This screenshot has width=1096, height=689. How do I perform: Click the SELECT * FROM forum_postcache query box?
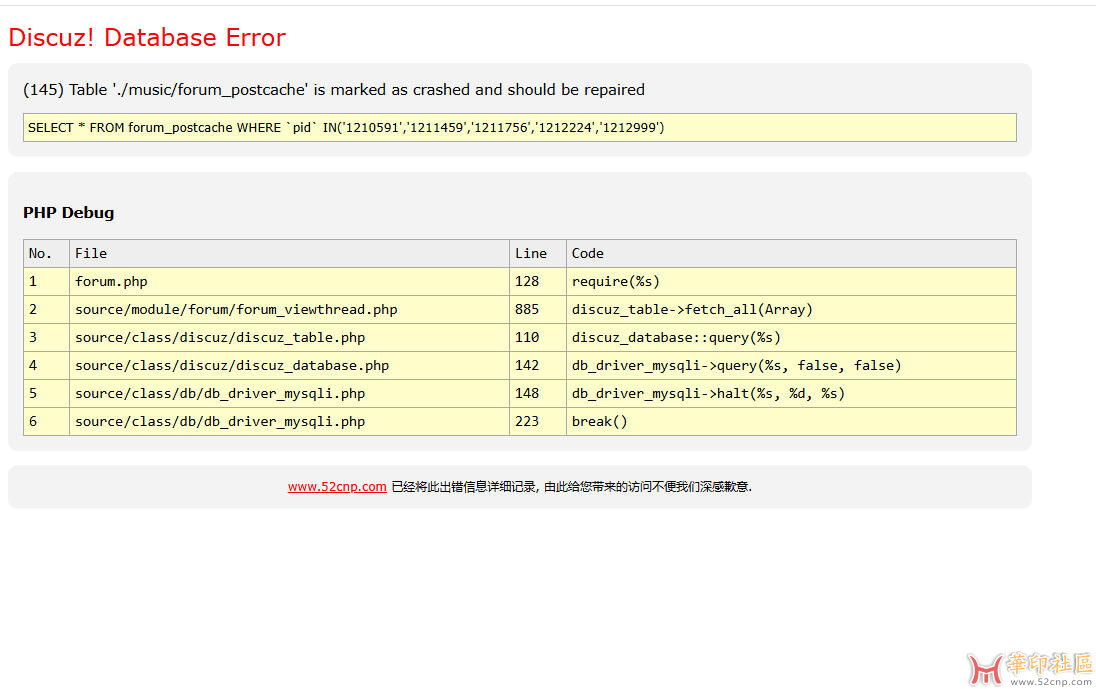point(519,127)
